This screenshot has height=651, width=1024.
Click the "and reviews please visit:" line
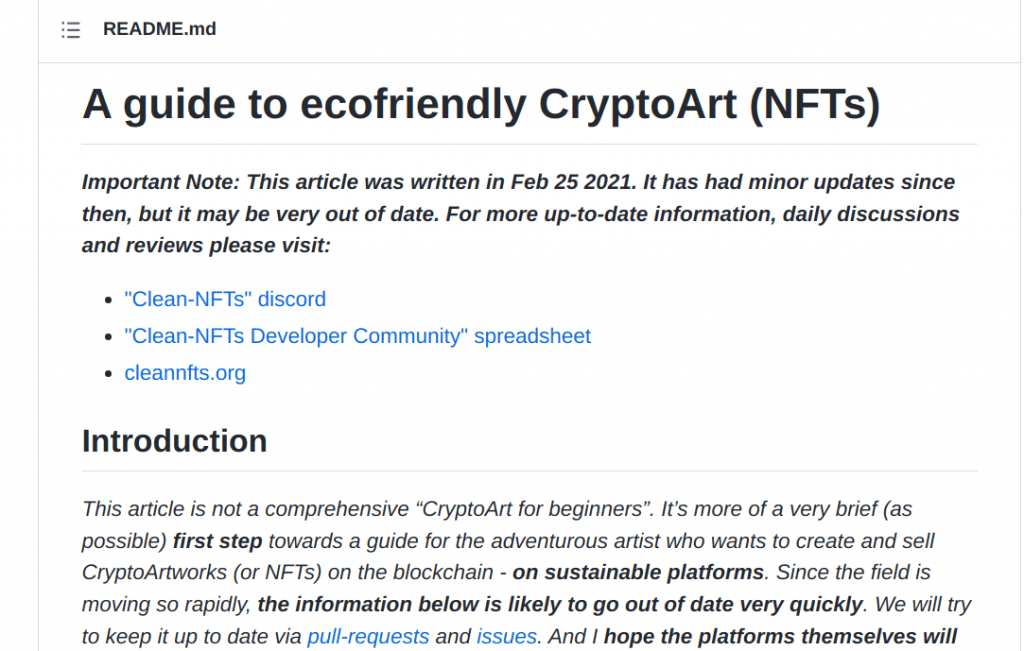(x=206, y=245)
